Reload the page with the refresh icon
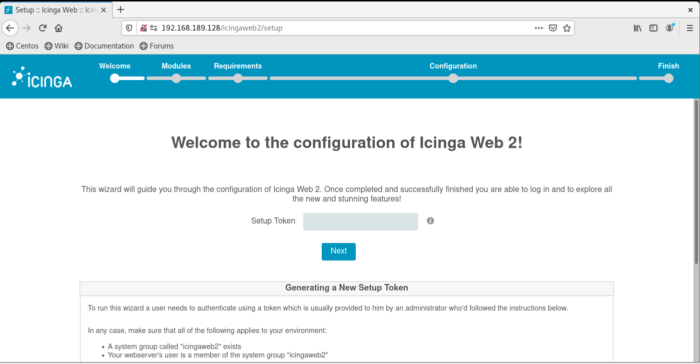700x364 pixels. 42,28
